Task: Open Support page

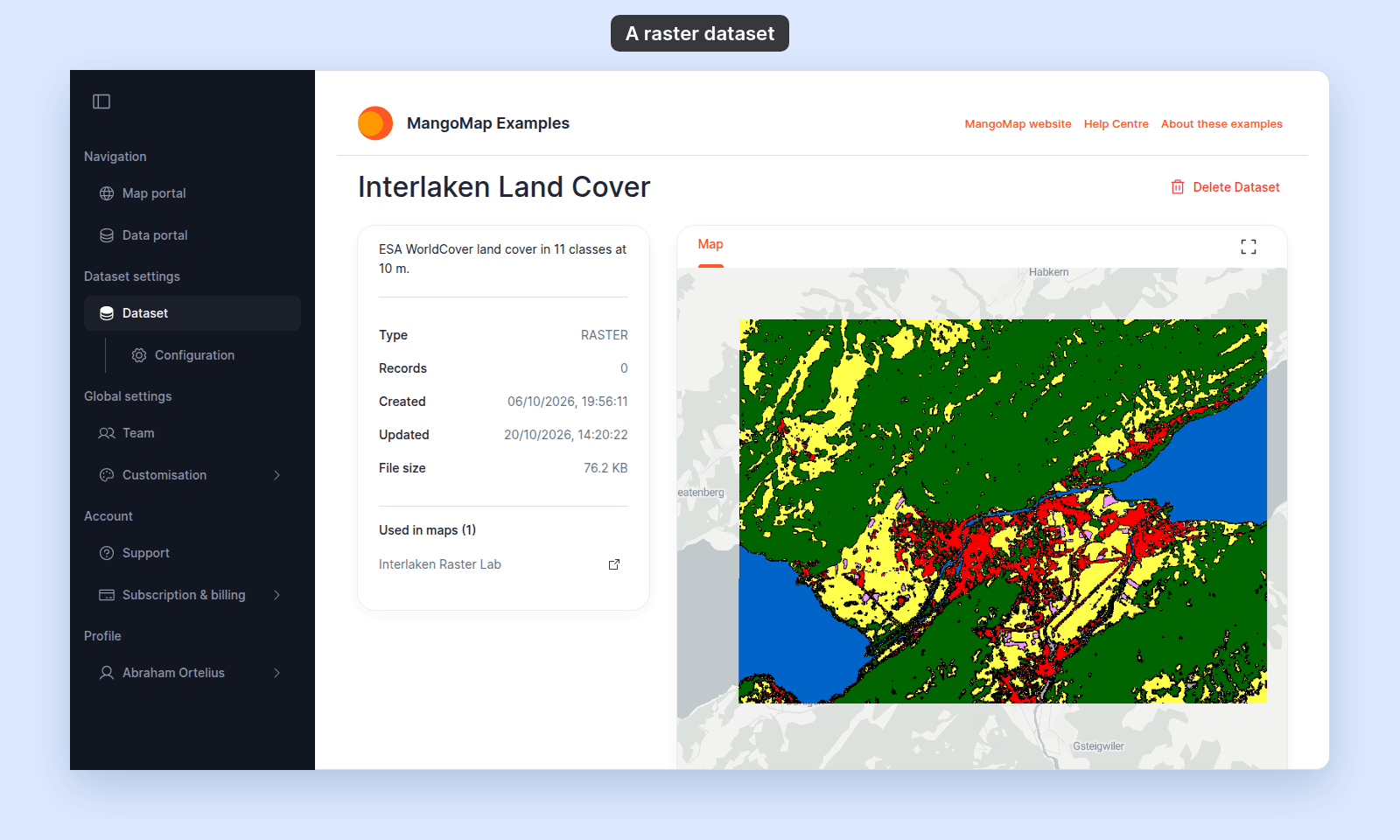Action: [x=192, y=553]
